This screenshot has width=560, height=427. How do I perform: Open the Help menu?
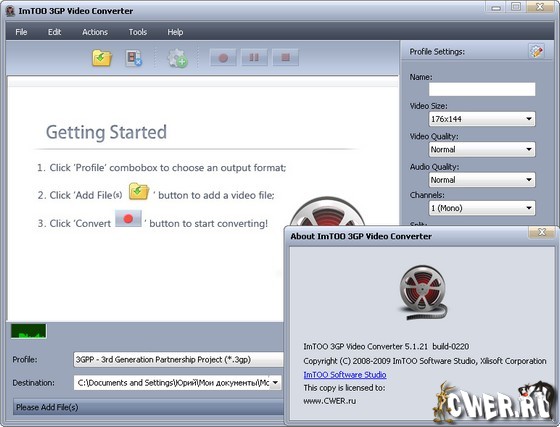click(175, 32)
